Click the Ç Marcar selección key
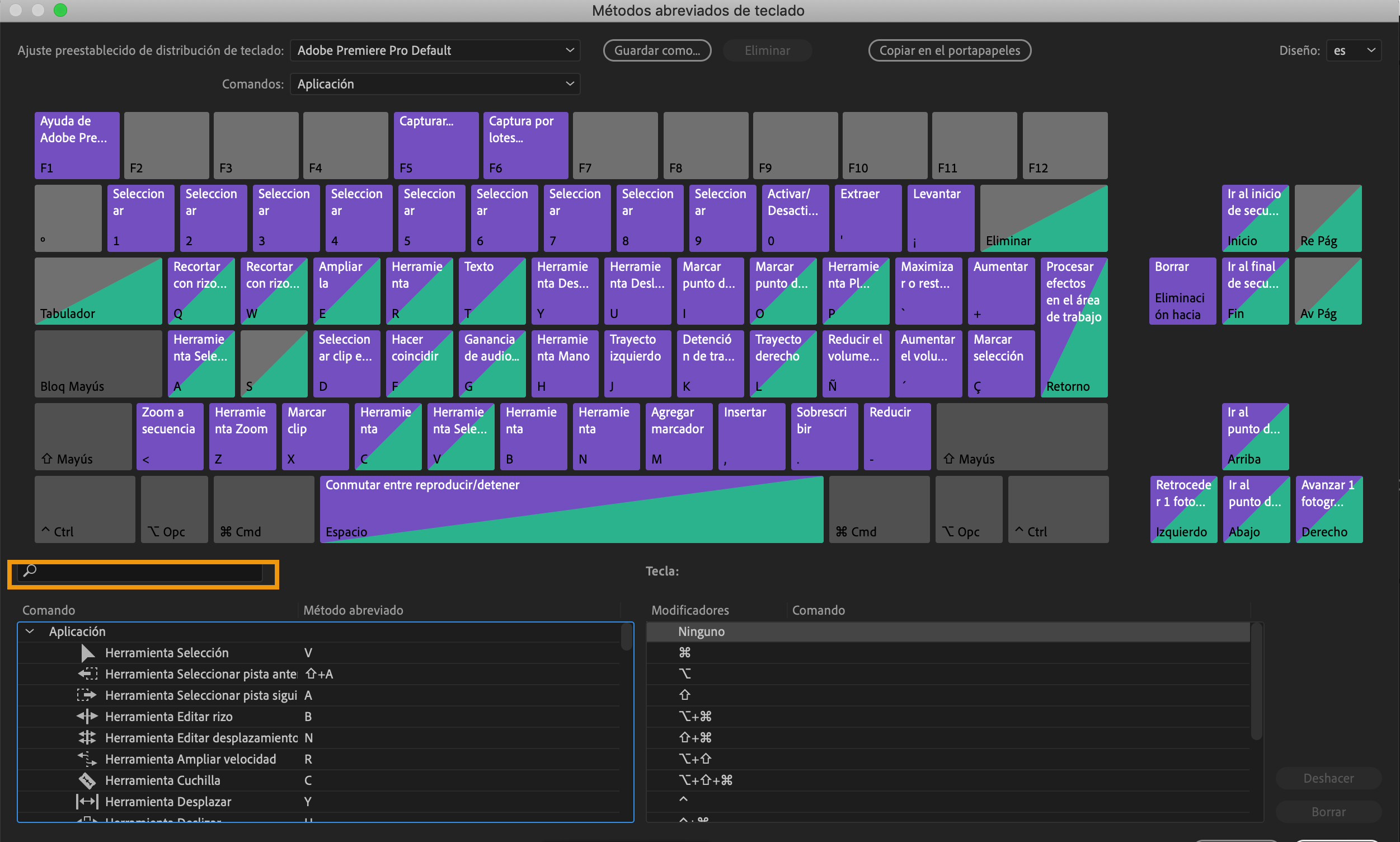The image size is (1400, 842). 1002,364
